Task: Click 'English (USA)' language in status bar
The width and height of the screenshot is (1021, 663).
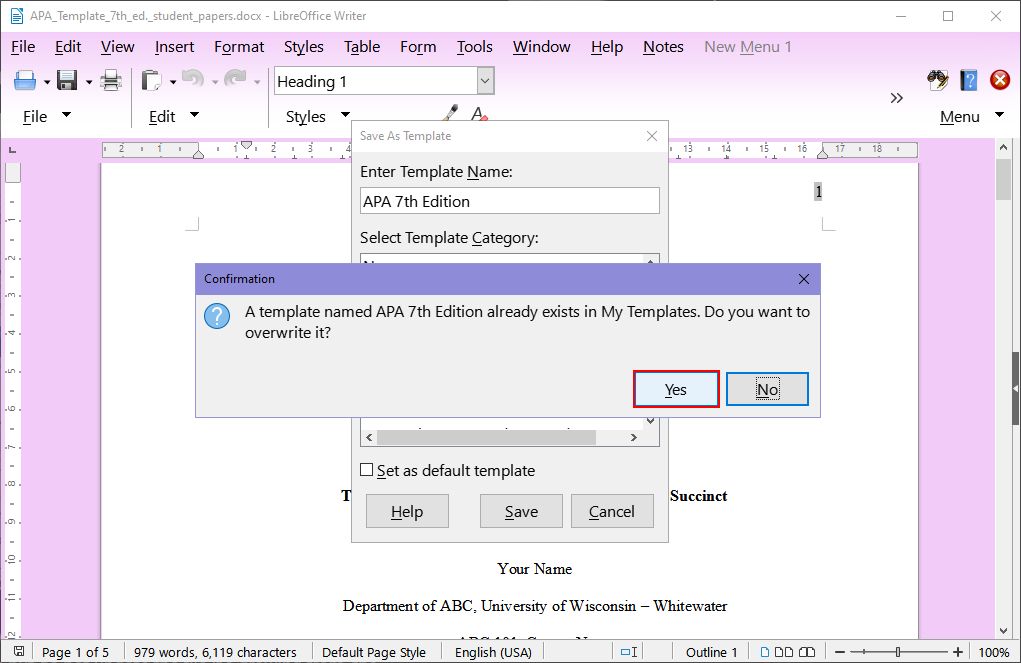Action: (493, 652)
